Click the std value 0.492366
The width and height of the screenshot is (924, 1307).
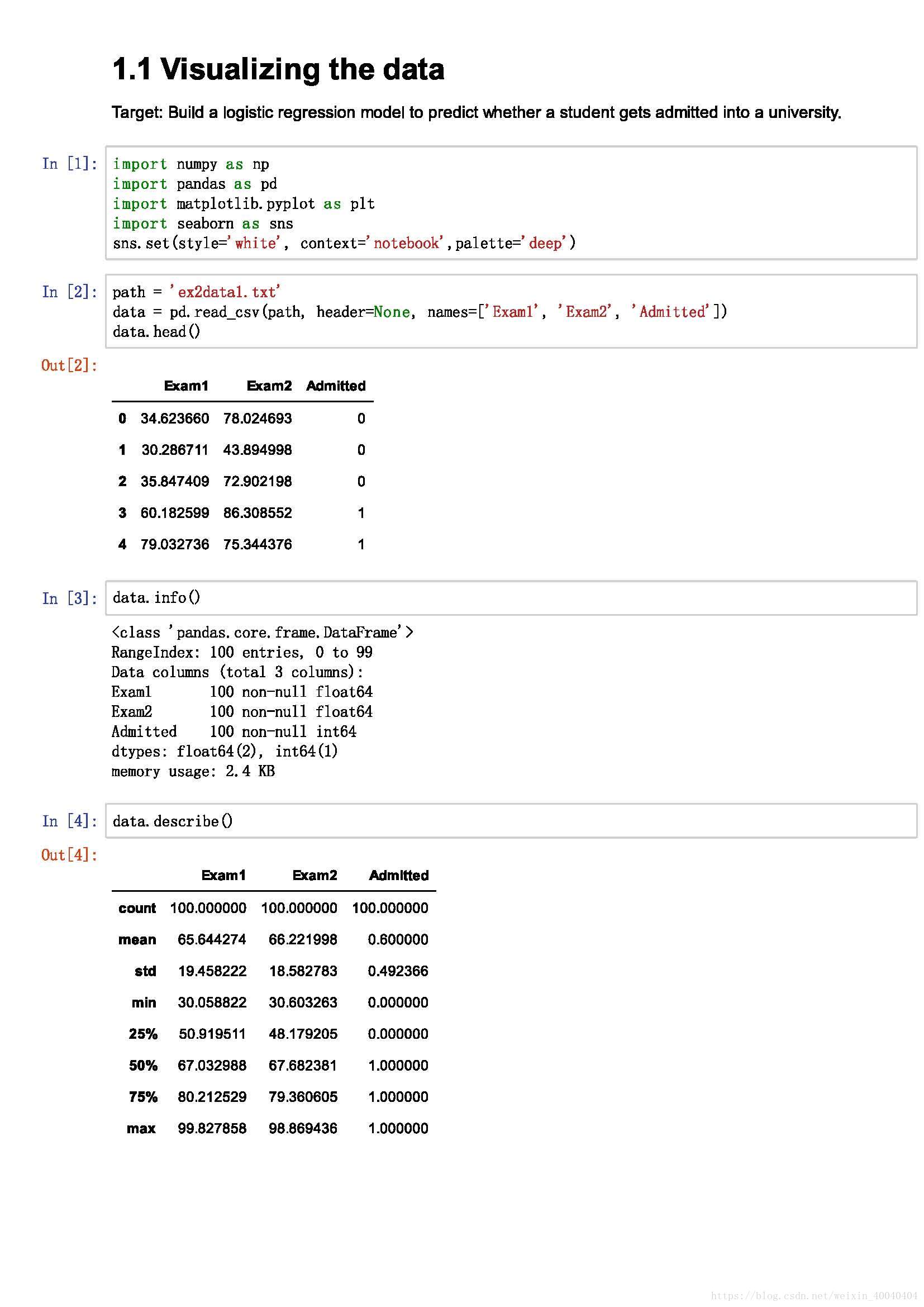click(x=398, y=971)
